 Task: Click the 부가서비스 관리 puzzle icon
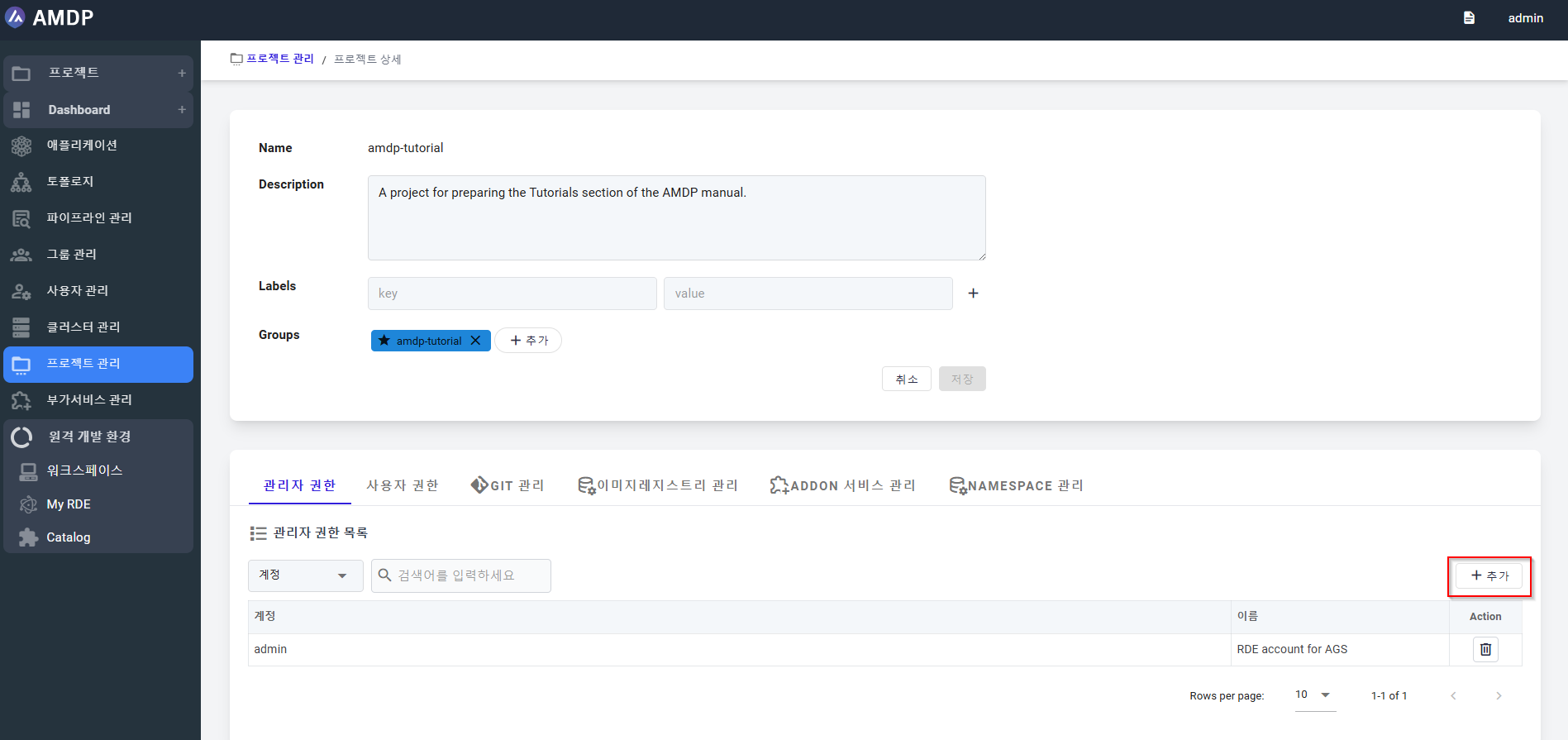[21, 400]
